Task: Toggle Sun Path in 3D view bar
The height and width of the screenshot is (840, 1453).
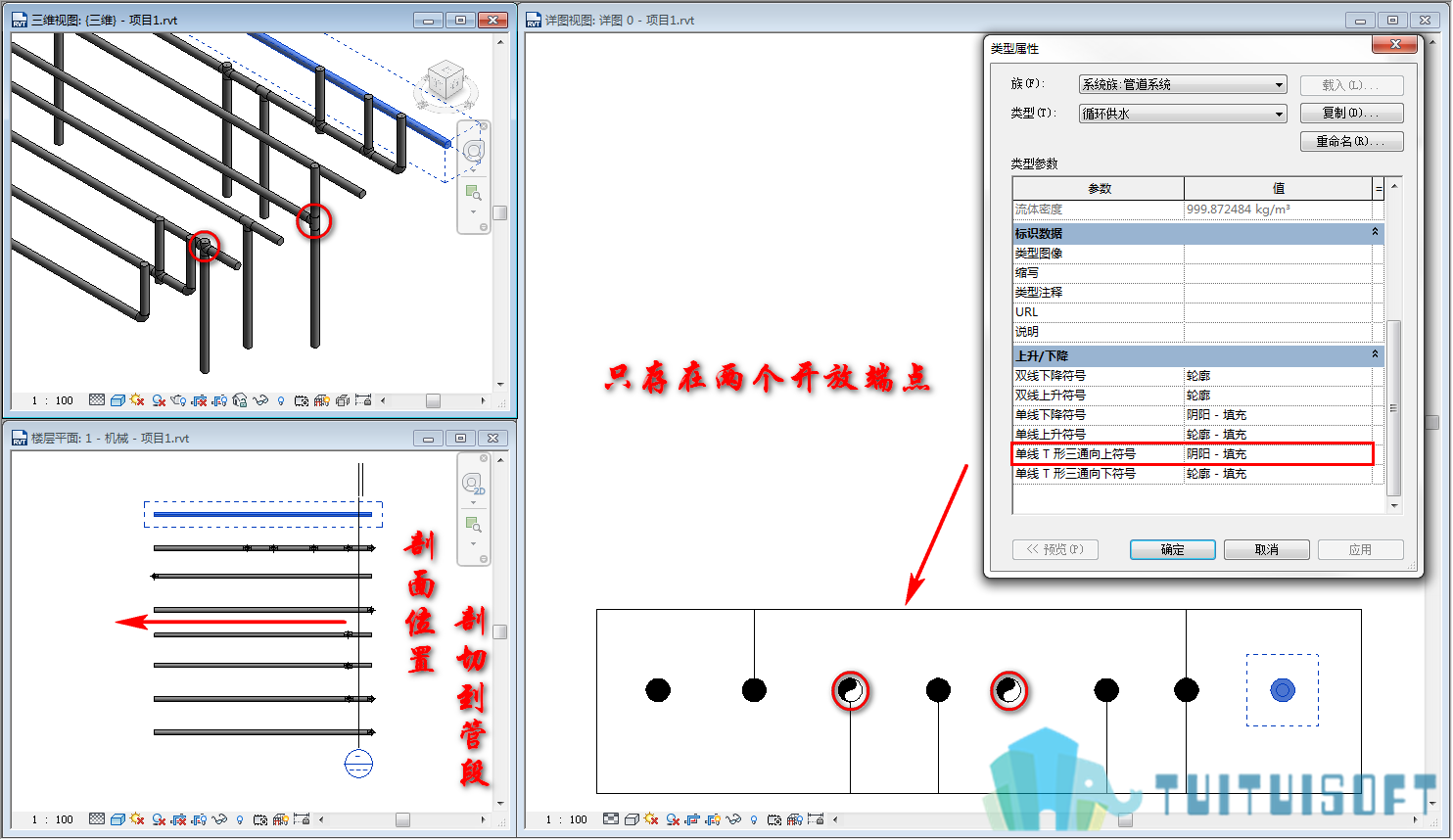Action: pyautogui.click(x=137, y=400)
